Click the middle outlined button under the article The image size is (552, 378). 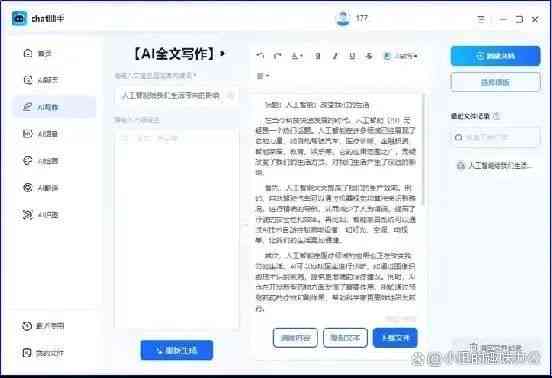(345, 338)
